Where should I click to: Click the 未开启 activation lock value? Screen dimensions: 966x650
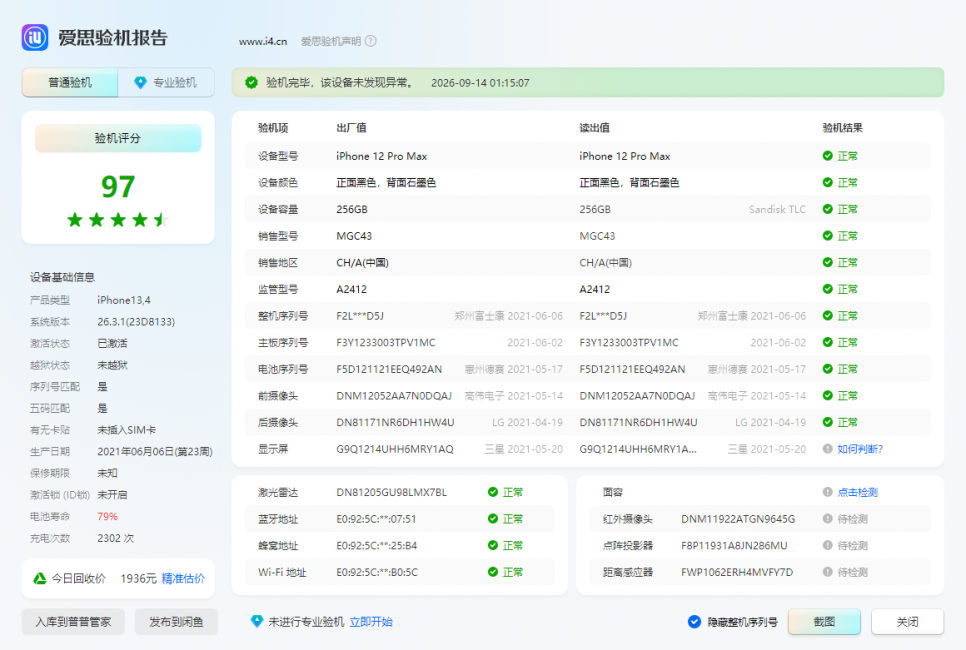click(x=112, y=495)
